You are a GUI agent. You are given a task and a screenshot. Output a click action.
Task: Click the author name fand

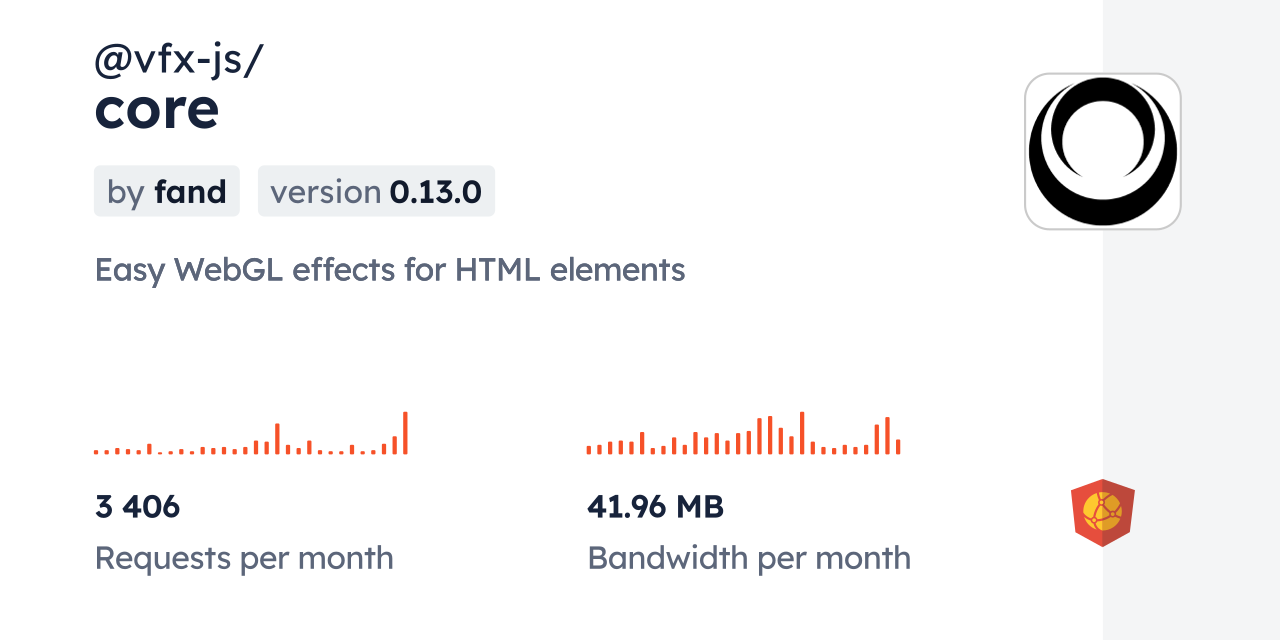[190, 191]
